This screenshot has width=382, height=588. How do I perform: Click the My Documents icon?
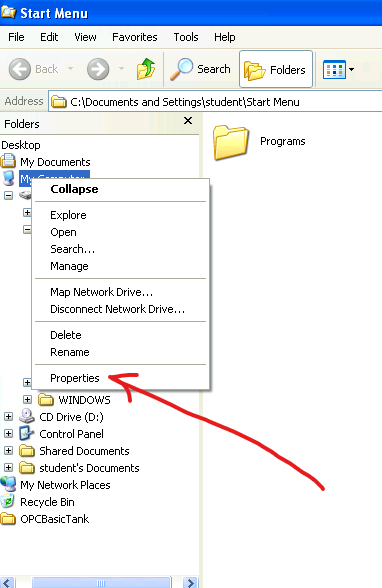pyautogui.click(x=8, y=161)
